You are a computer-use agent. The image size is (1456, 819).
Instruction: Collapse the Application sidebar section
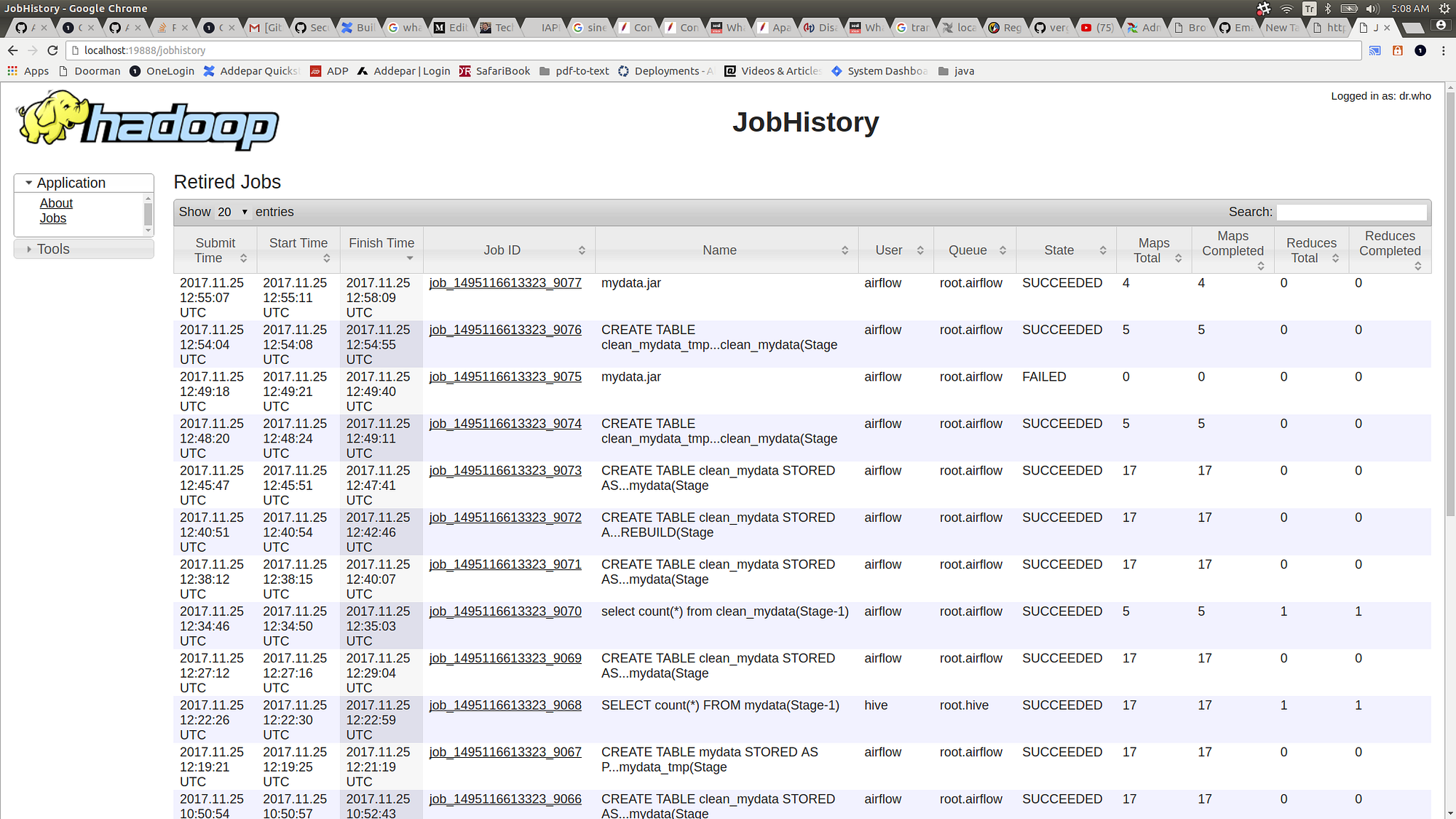pos(84,183)
